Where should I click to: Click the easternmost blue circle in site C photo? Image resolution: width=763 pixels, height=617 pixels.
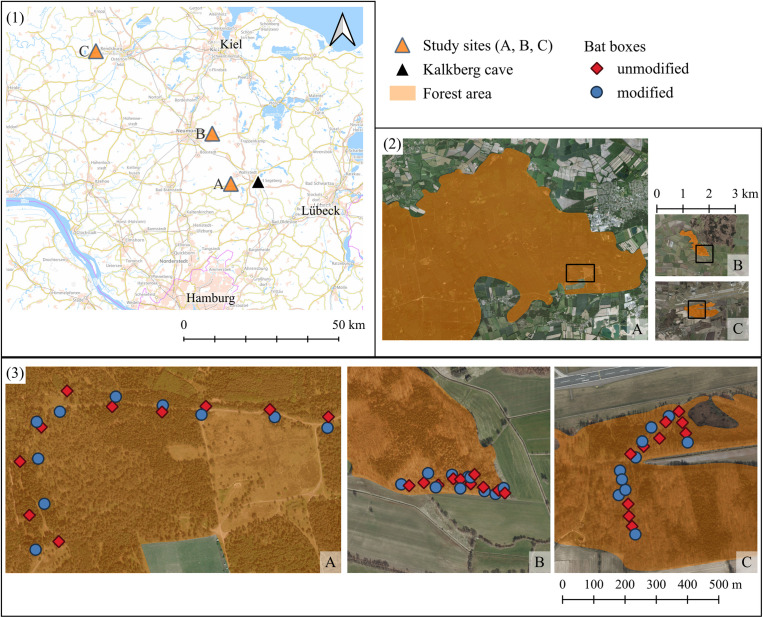coord(687,442)
